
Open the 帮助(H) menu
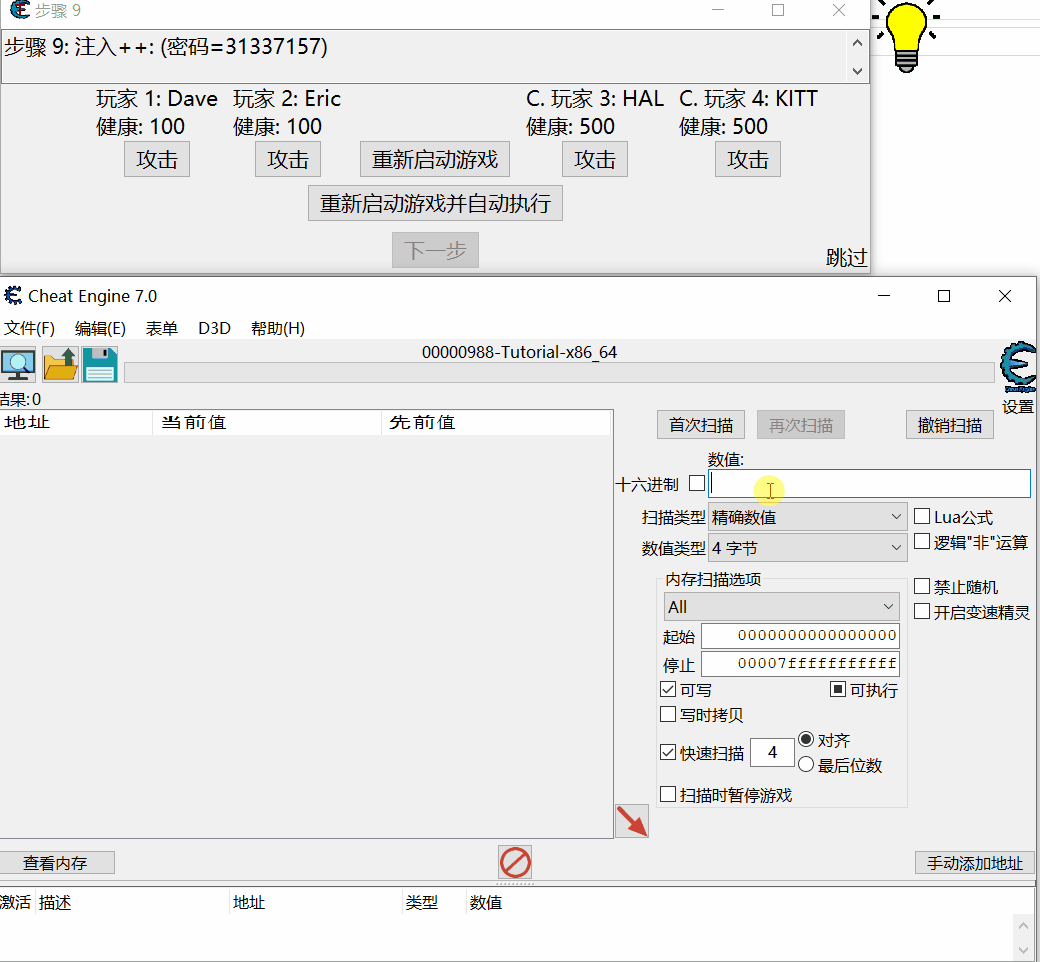pos(277,328)
